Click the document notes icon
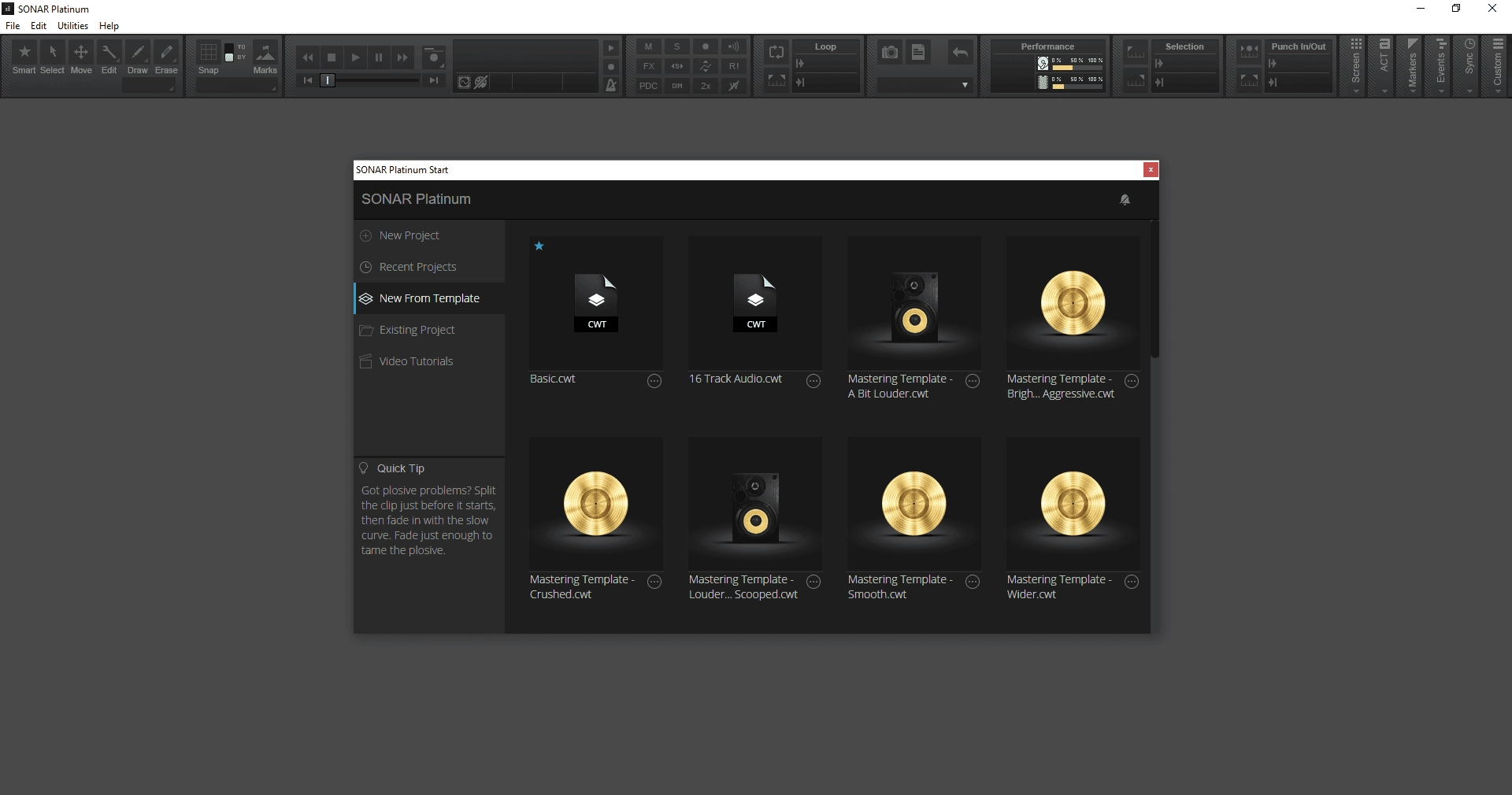This screenshot has height=795, width=1512. pyautogui.click(x=918, y=53)
